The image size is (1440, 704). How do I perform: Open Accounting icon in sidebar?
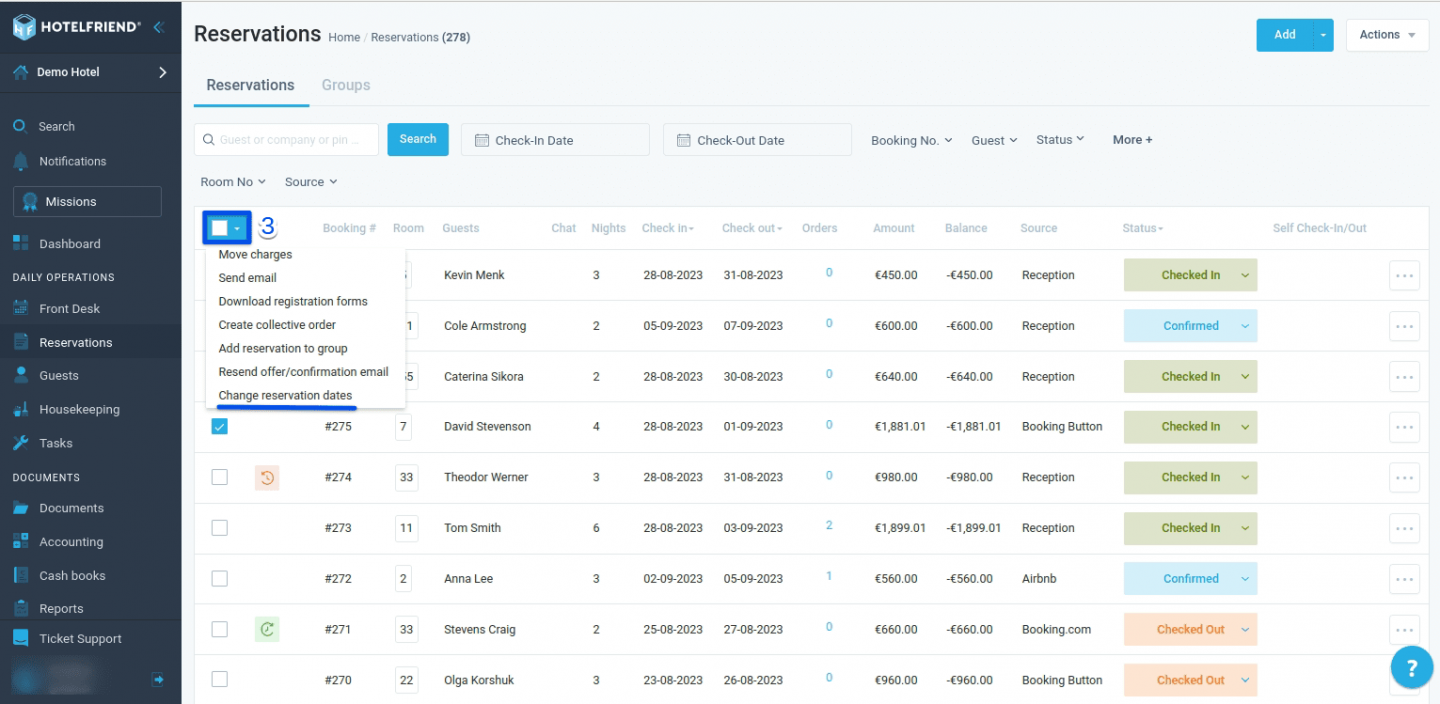coord(20,541)
